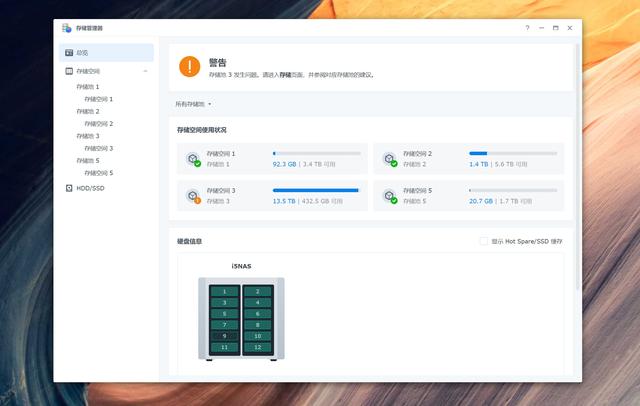Click the iSNAS device name label
The width and height of the screenshot is (640, 406).
[x=241, y=266]
